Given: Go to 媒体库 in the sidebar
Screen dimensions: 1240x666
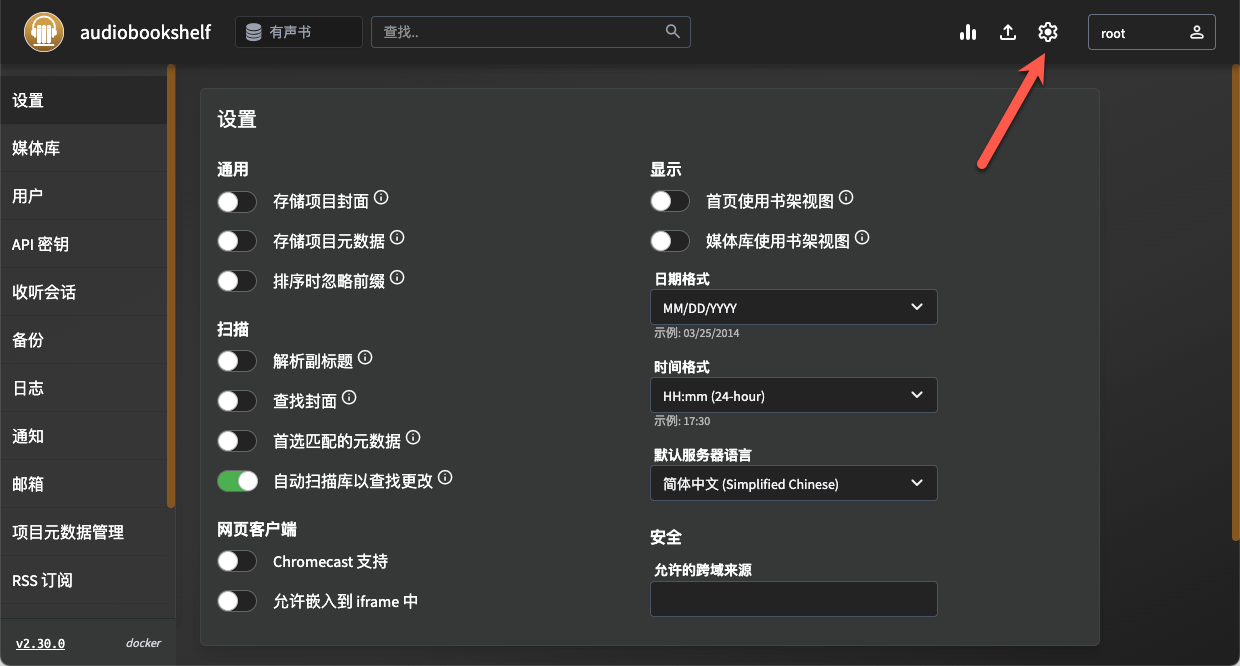Looking at the screenshot, I should click(36, 148).
